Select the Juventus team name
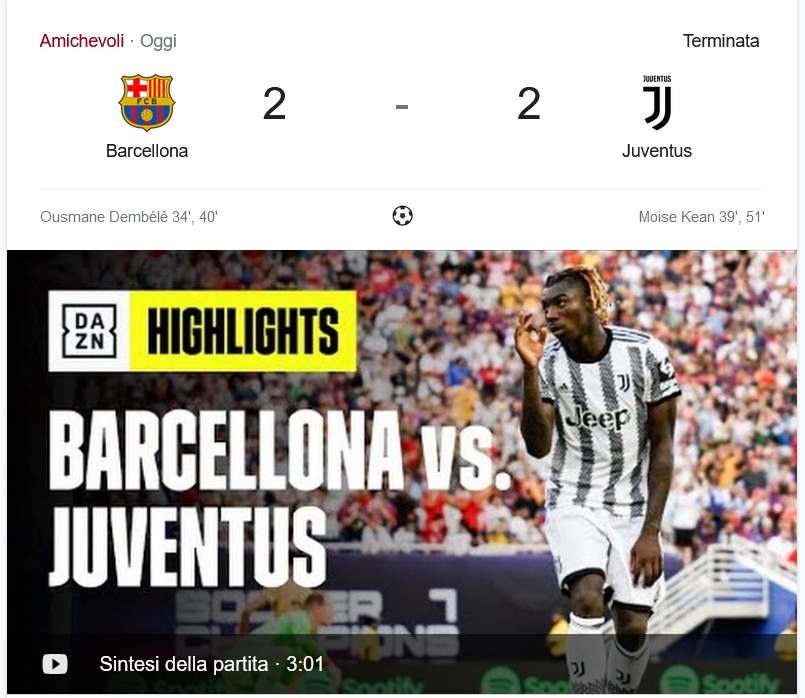The height and width of the screenshot is (698, 805). point(657,151)
